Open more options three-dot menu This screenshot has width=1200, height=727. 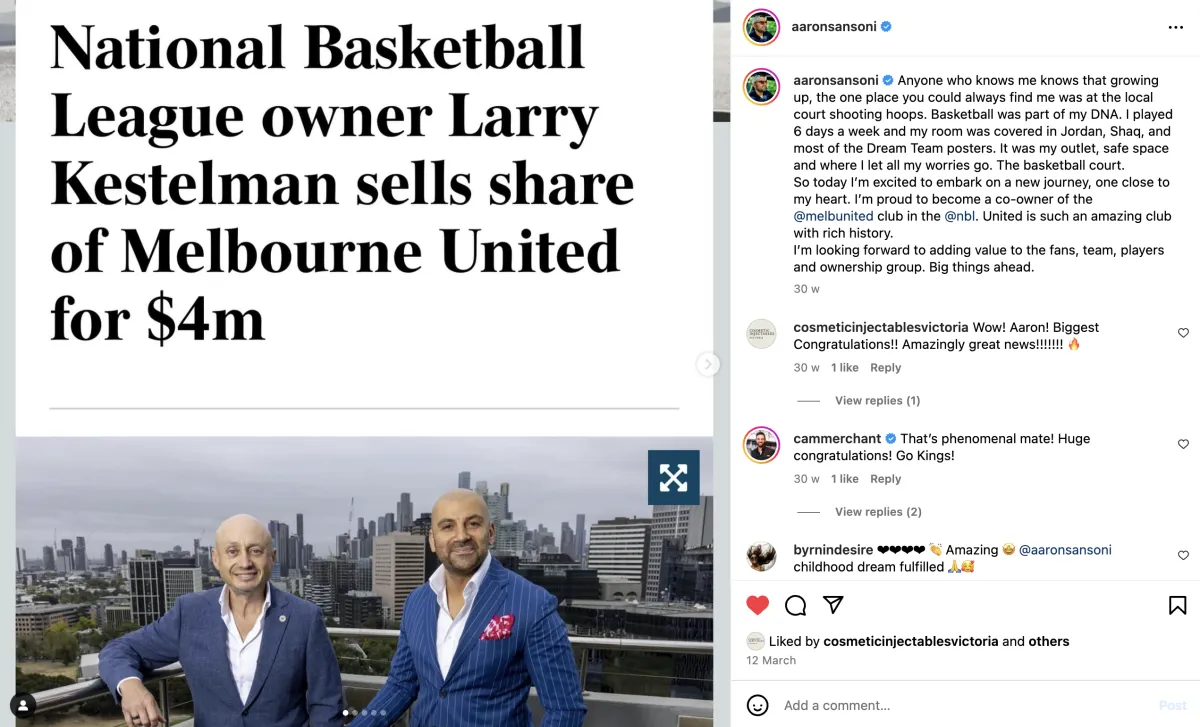pyautogui.click(x=1176, y=27)
